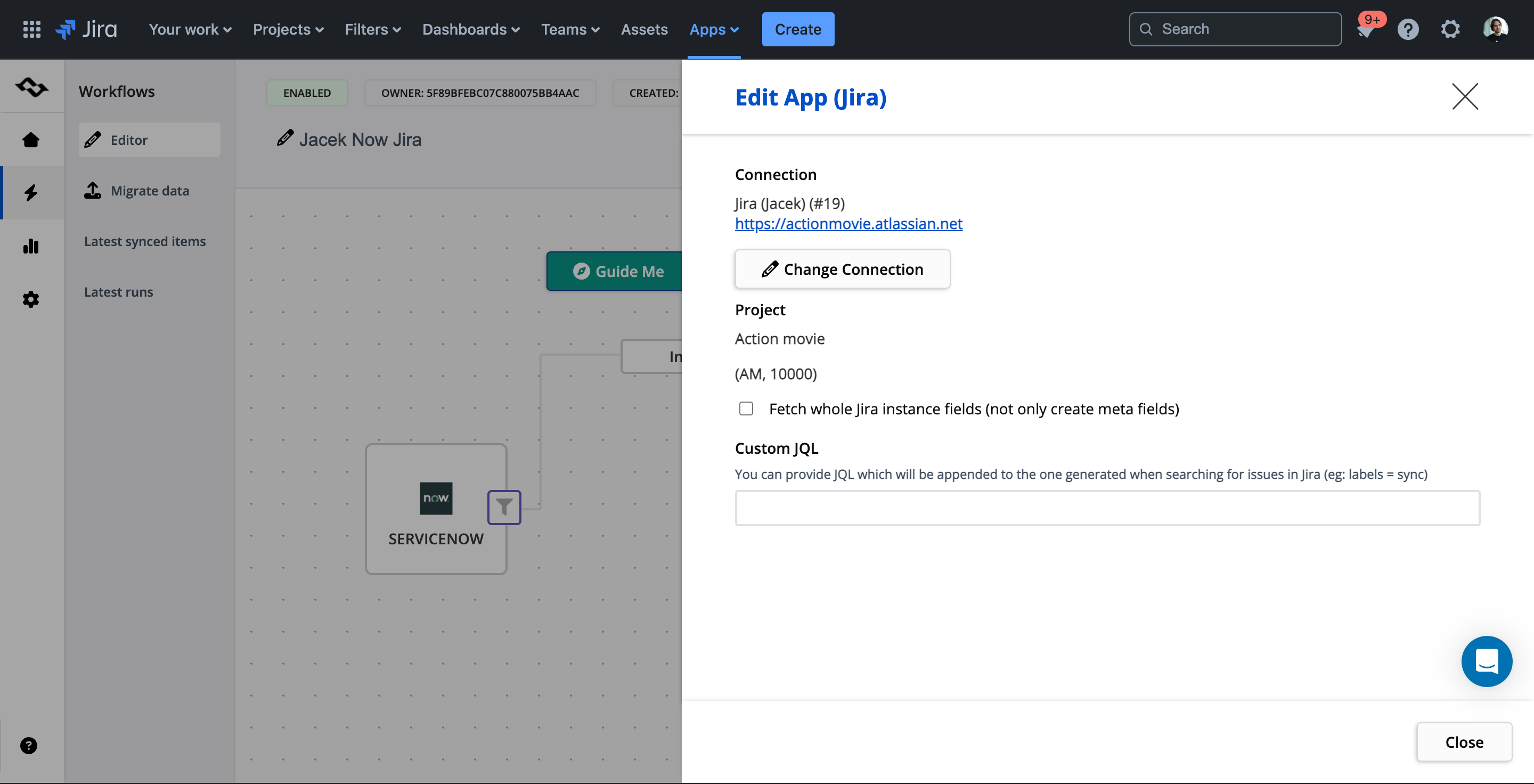Expand the Your work menu
Image resolution: width=1534 pixels, height=784 pixels.
[190, 29]
